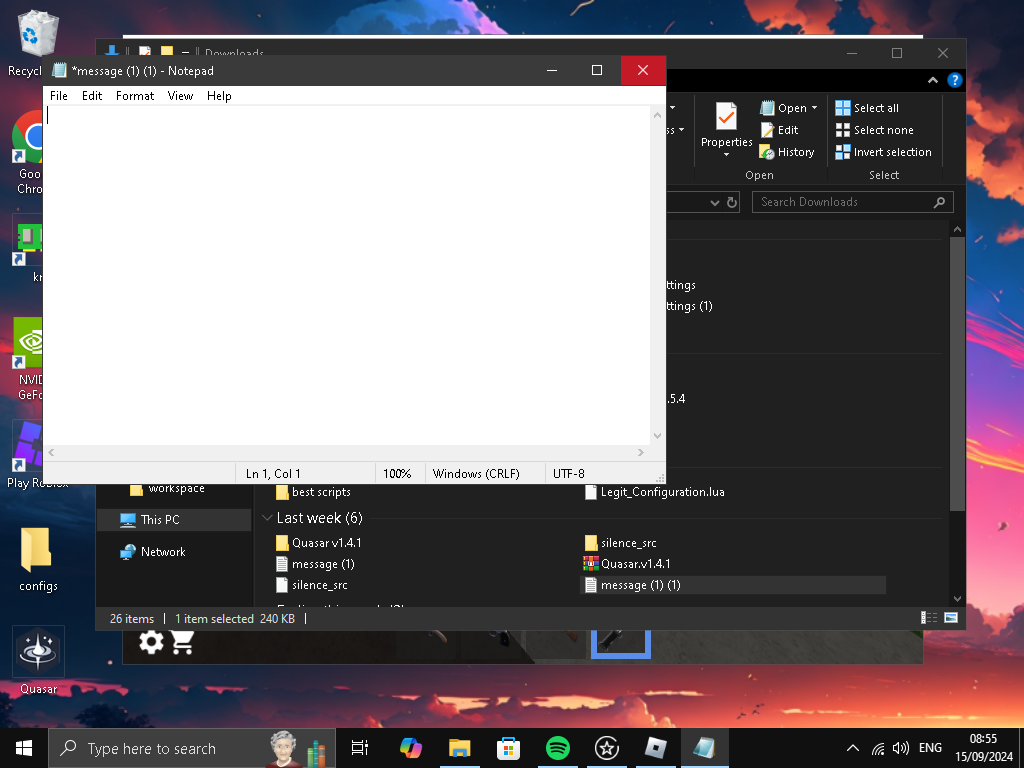Expand the address bar history dropdown
Viewport: 1024px width, 768px height.
click(x=714, y=202)
